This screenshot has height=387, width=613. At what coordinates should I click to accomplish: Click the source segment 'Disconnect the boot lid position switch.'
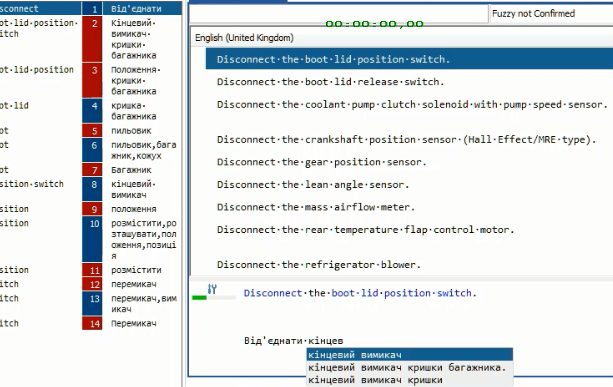360,293
